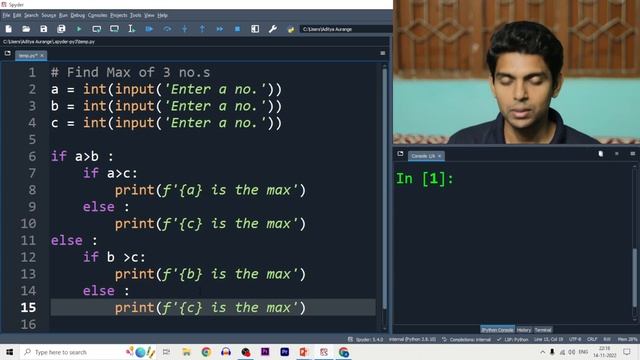Maximize the current pane
The image size is (640, 360).
pos(255,29)
